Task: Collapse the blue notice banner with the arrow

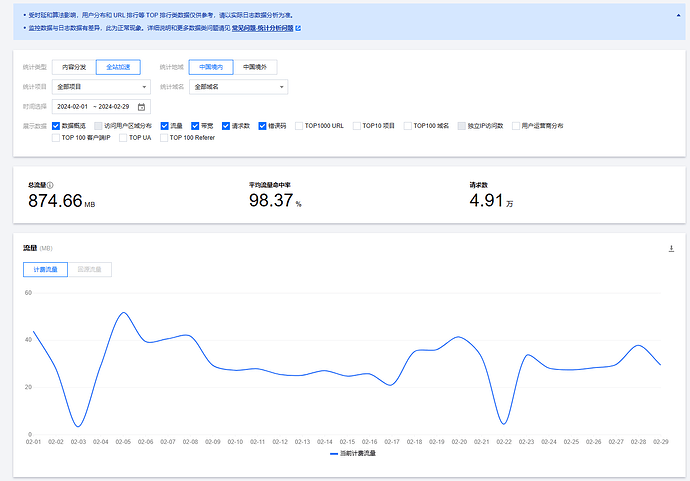Action: click(x=678, y=15)
